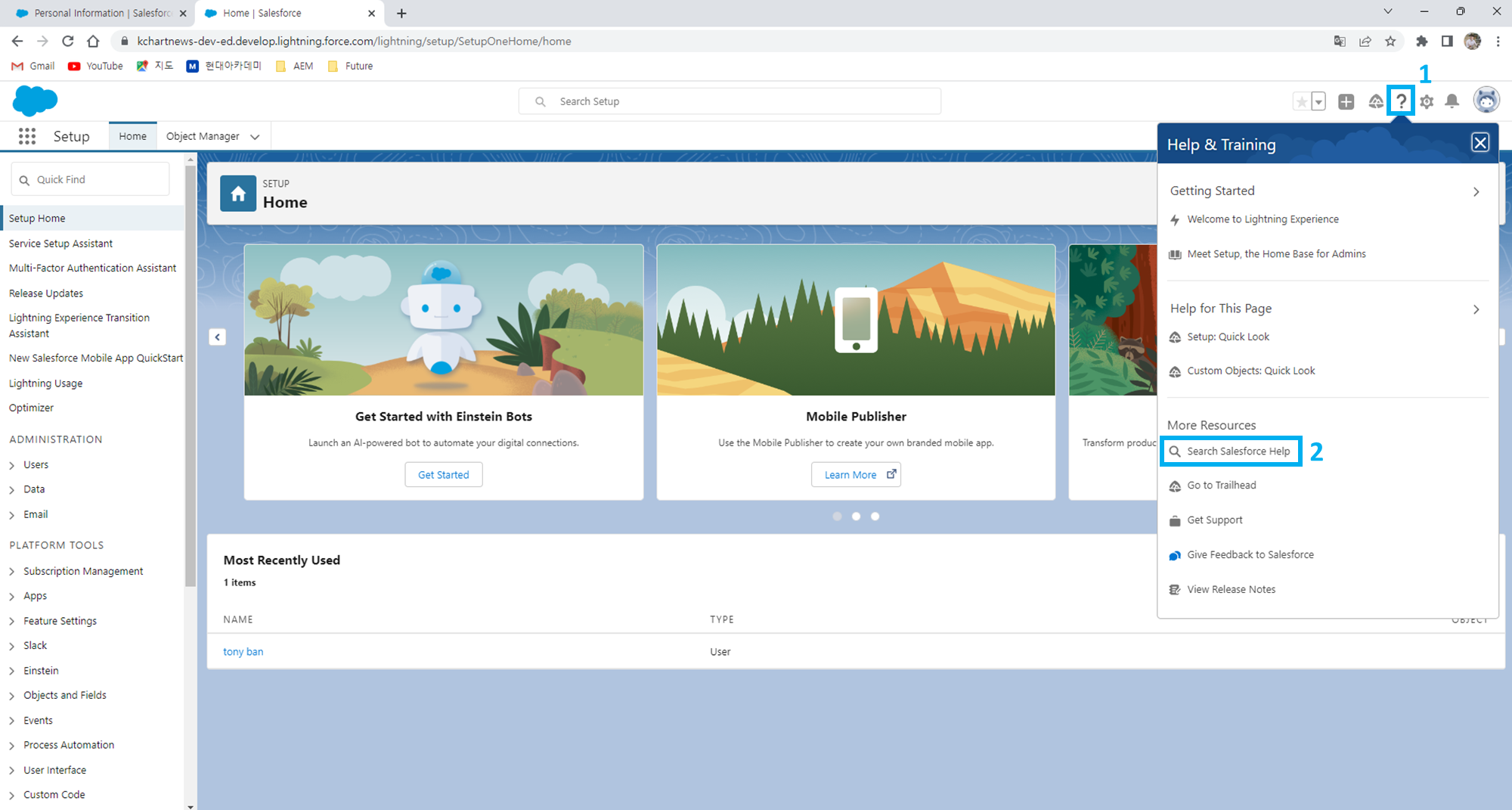Open the Setup gear icon

[x=1427, y=101]
